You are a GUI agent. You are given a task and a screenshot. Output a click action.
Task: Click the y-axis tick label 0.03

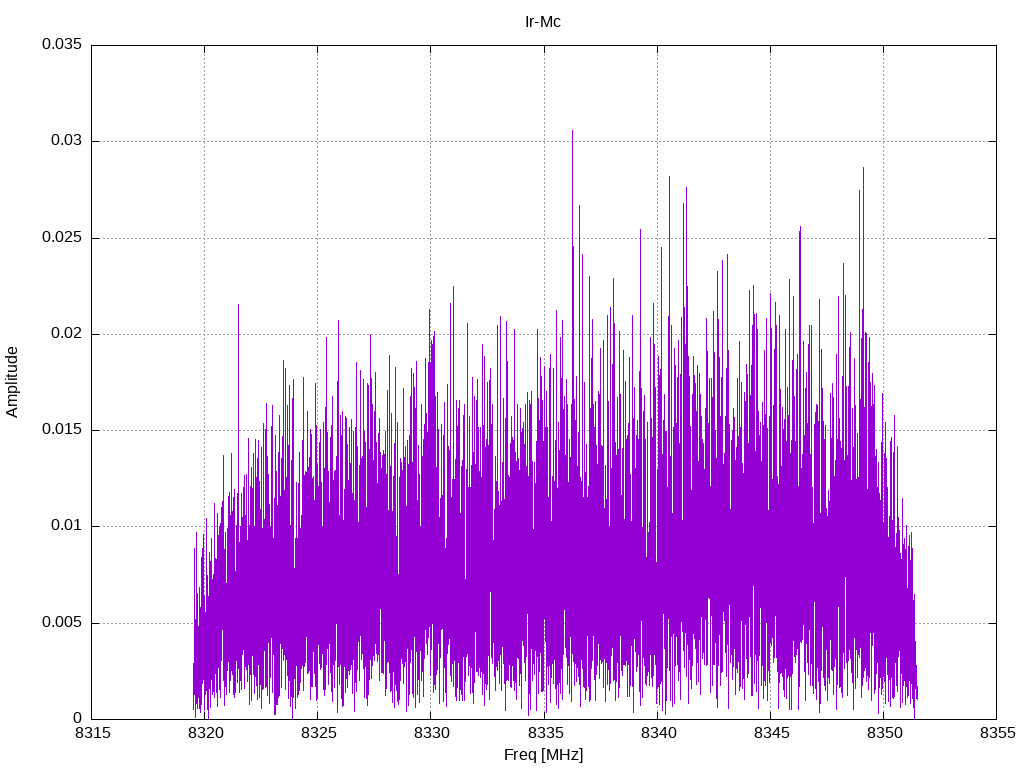coord(67,141)
